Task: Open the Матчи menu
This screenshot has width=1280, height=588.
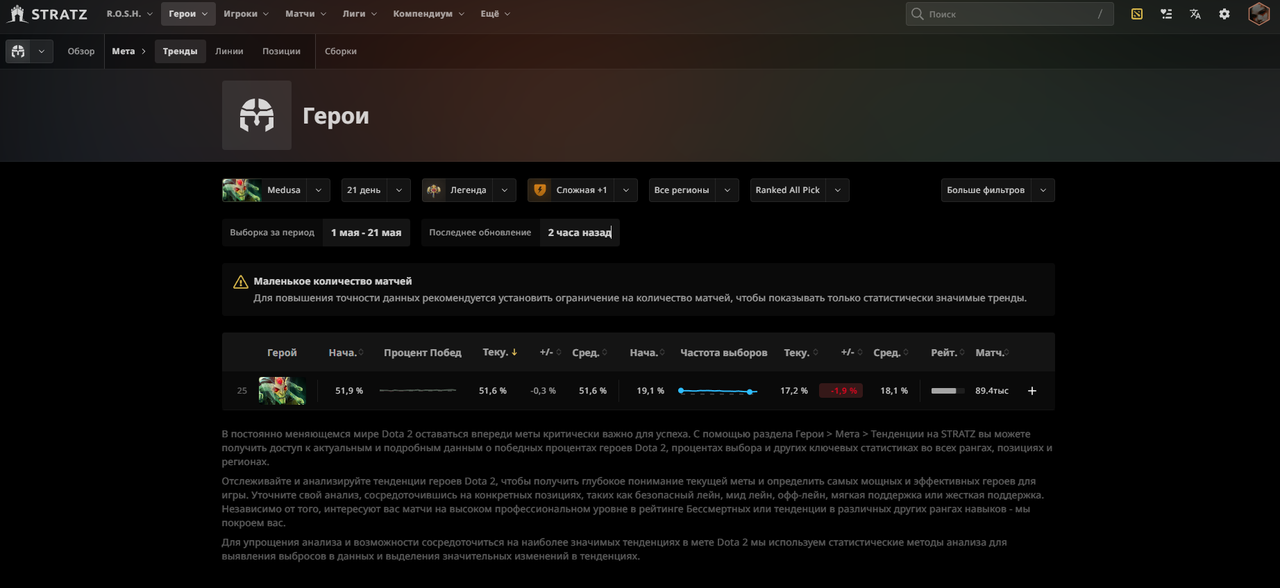Action: (307, 14)
